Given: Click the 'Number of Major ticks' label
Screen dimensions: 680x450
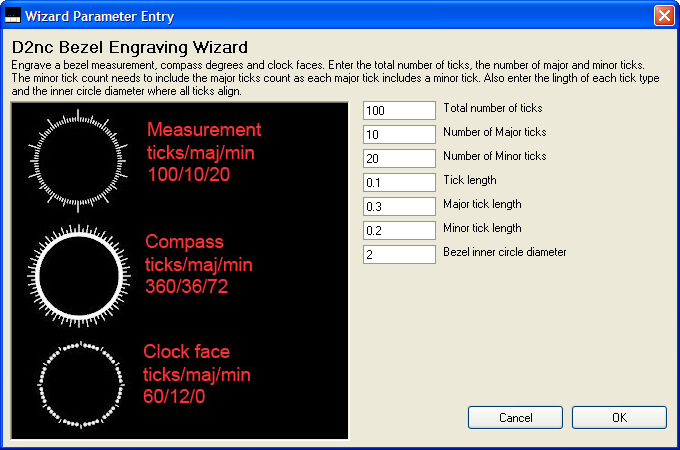Looking at the screenshot, I should [494, 132].
